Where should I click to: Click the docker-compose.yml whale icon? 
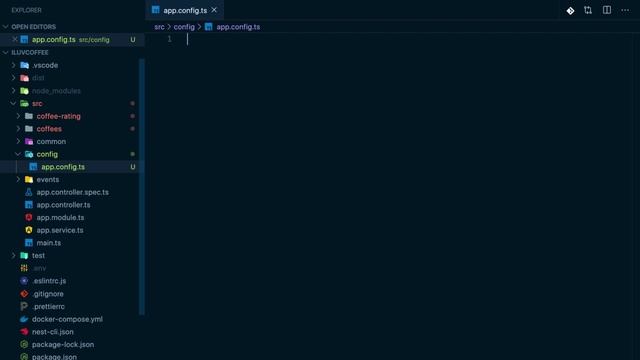click(x=24, y=319)
